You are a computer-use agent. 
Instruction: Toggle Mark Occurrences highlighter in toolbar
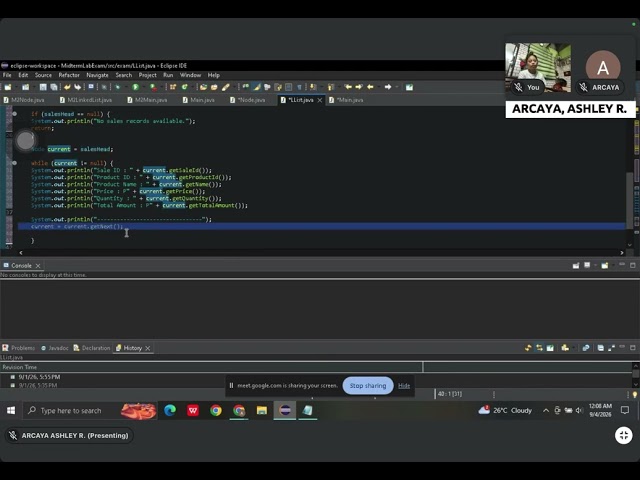(x=257, y=87)
